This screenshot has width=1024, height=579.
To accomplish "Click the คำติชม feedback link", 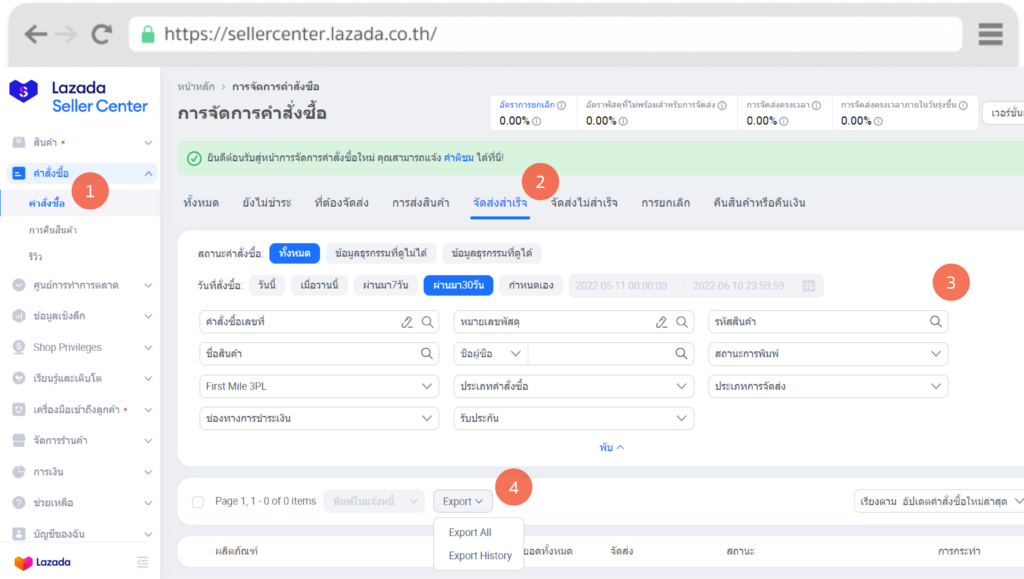I will coord(458,158).
